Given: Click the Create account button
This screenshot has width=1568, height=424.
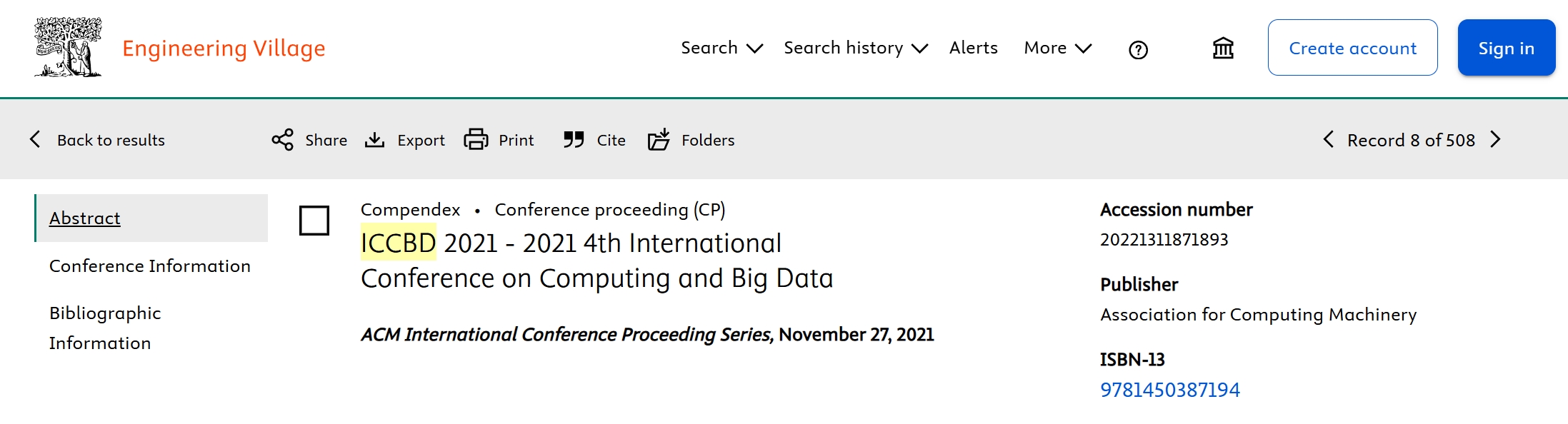Looking at the screenshot, I should 1352,48.
